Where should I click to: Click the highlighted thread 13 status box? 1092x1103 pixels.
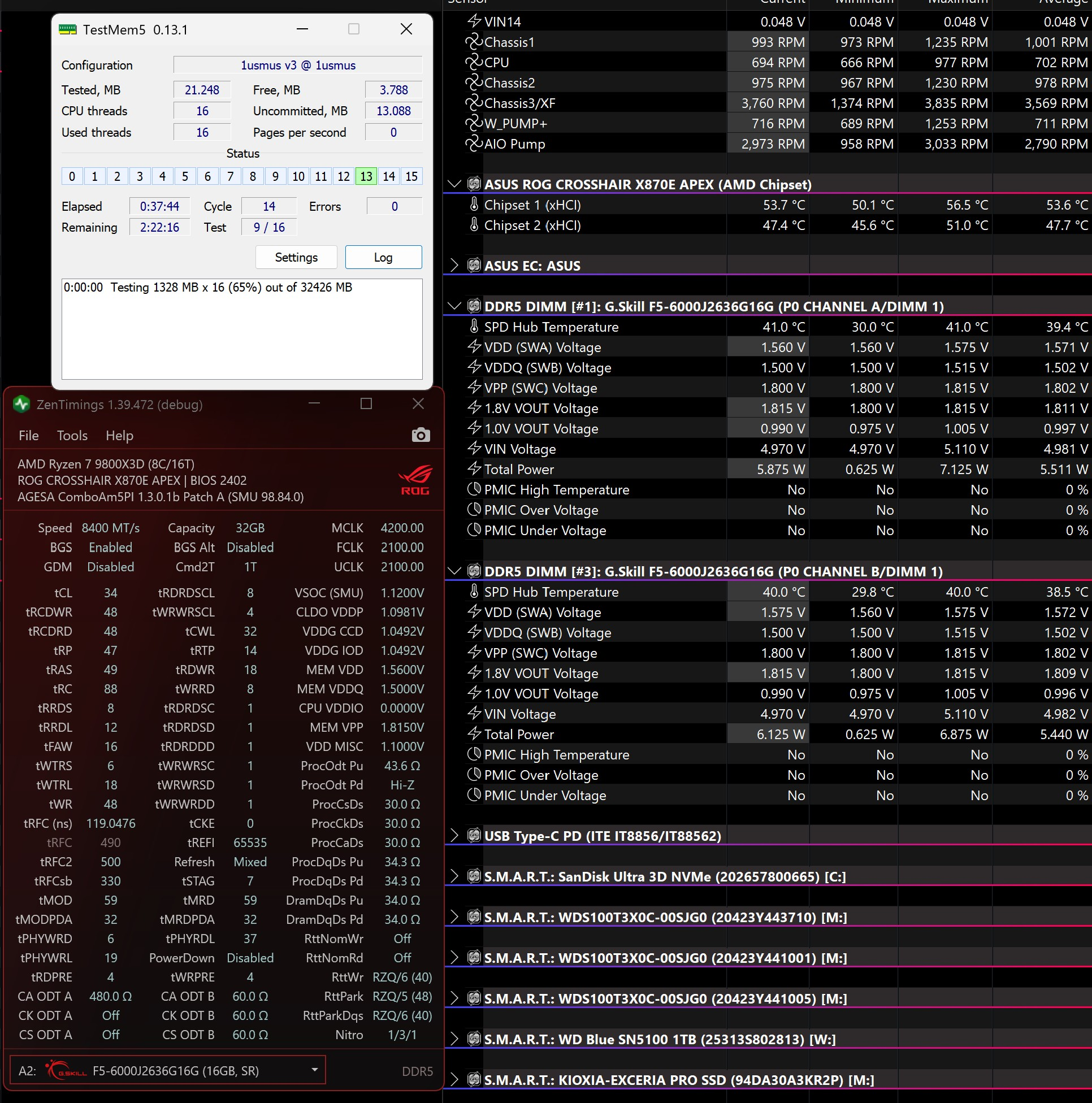tap(366, 176)
